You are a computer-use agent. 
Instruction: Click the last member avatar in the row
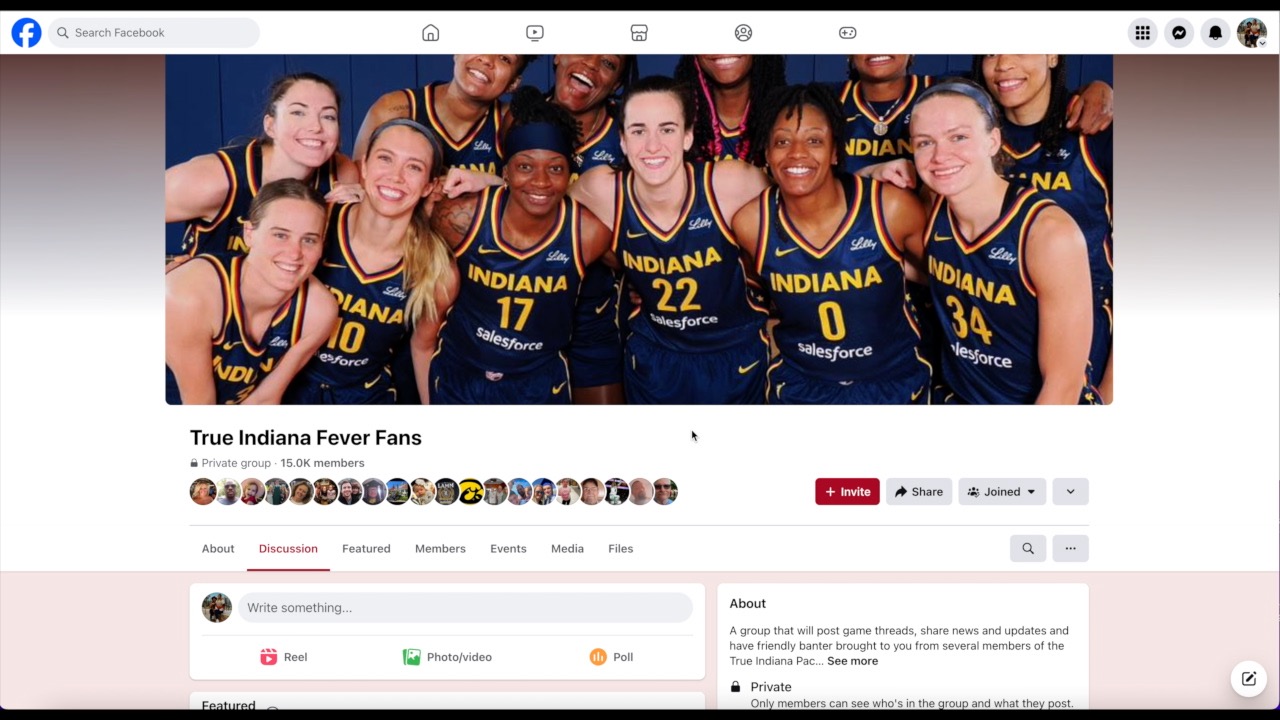[665, 491]
